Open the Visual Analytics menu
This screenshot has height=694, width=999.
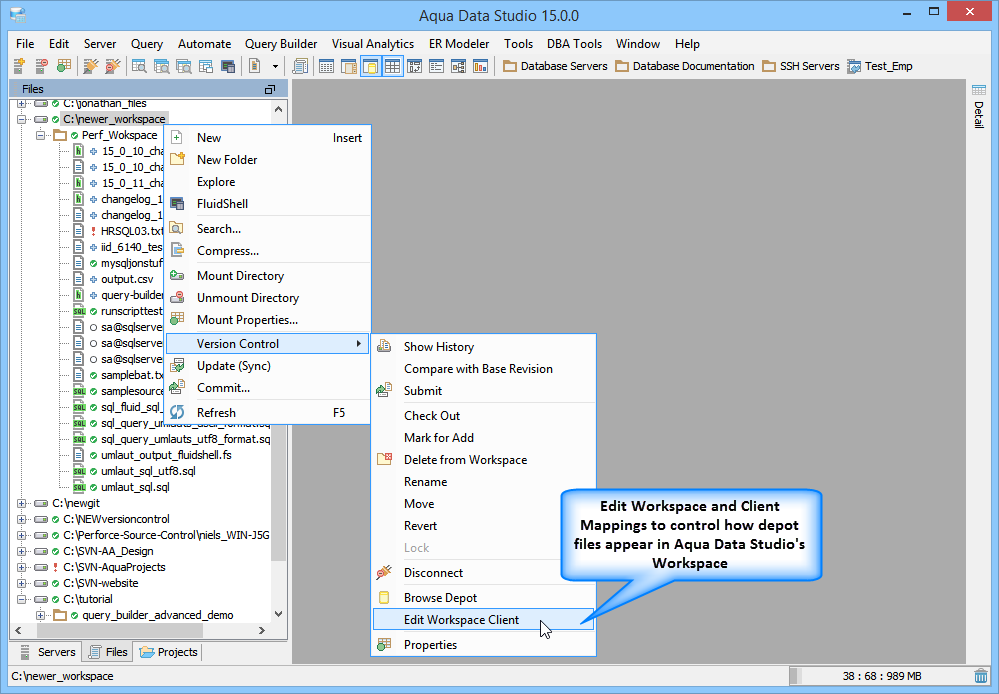pyautogui.click(x=373, y=44)
